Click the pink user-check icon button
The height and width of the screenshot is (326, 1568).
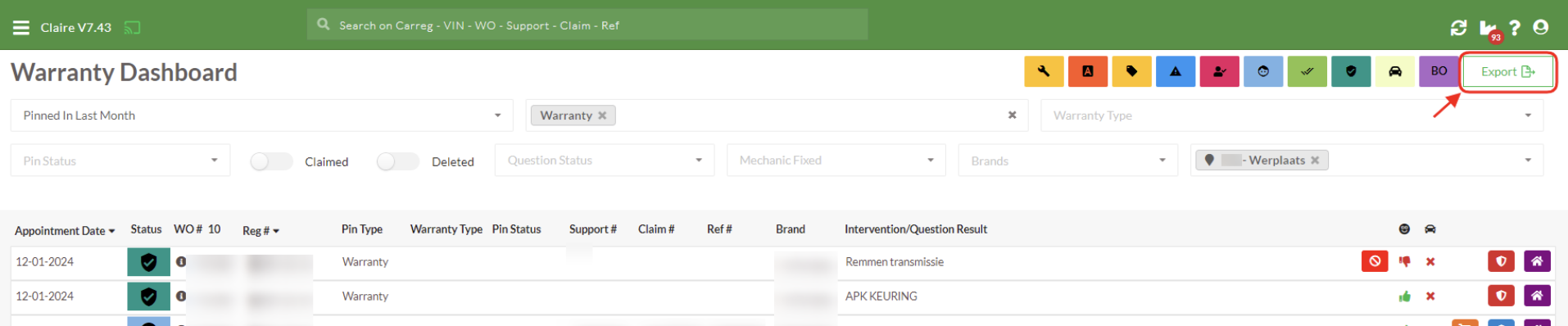click(1219, 71)
